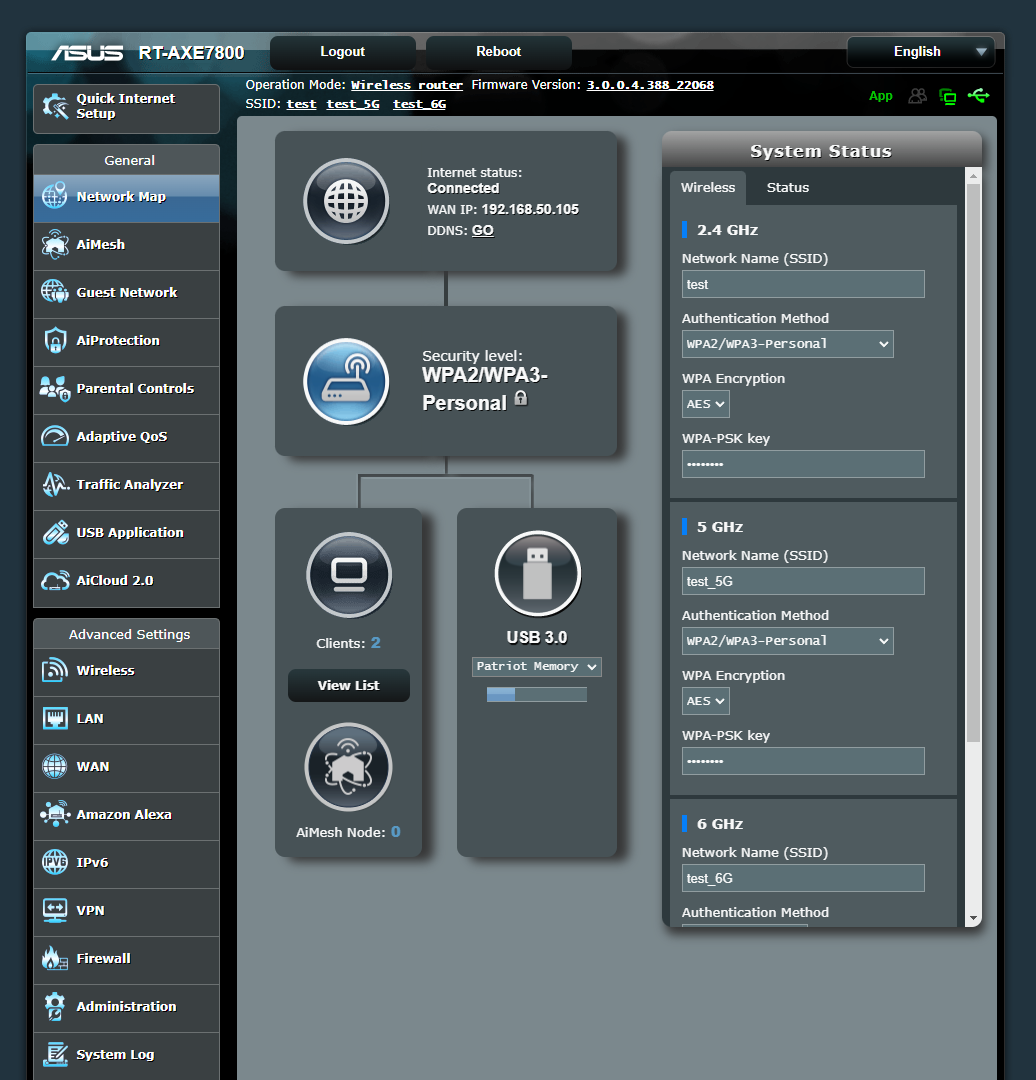
Task: Click the test_6G SSID link in header
Action: (x=419, y=104)
